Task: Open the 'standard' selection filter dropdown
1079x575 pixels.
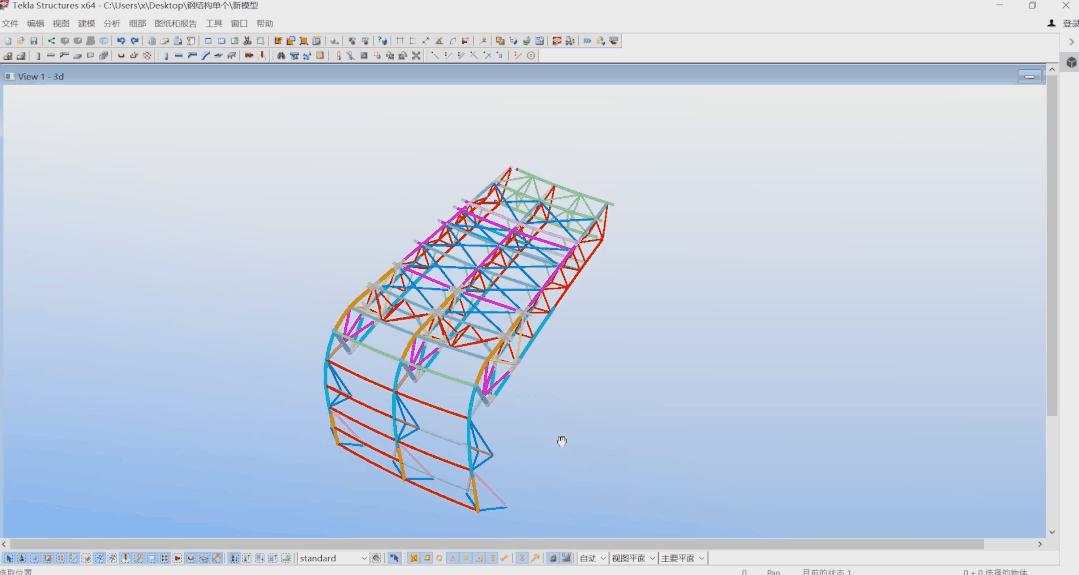Action: point(333,558)
